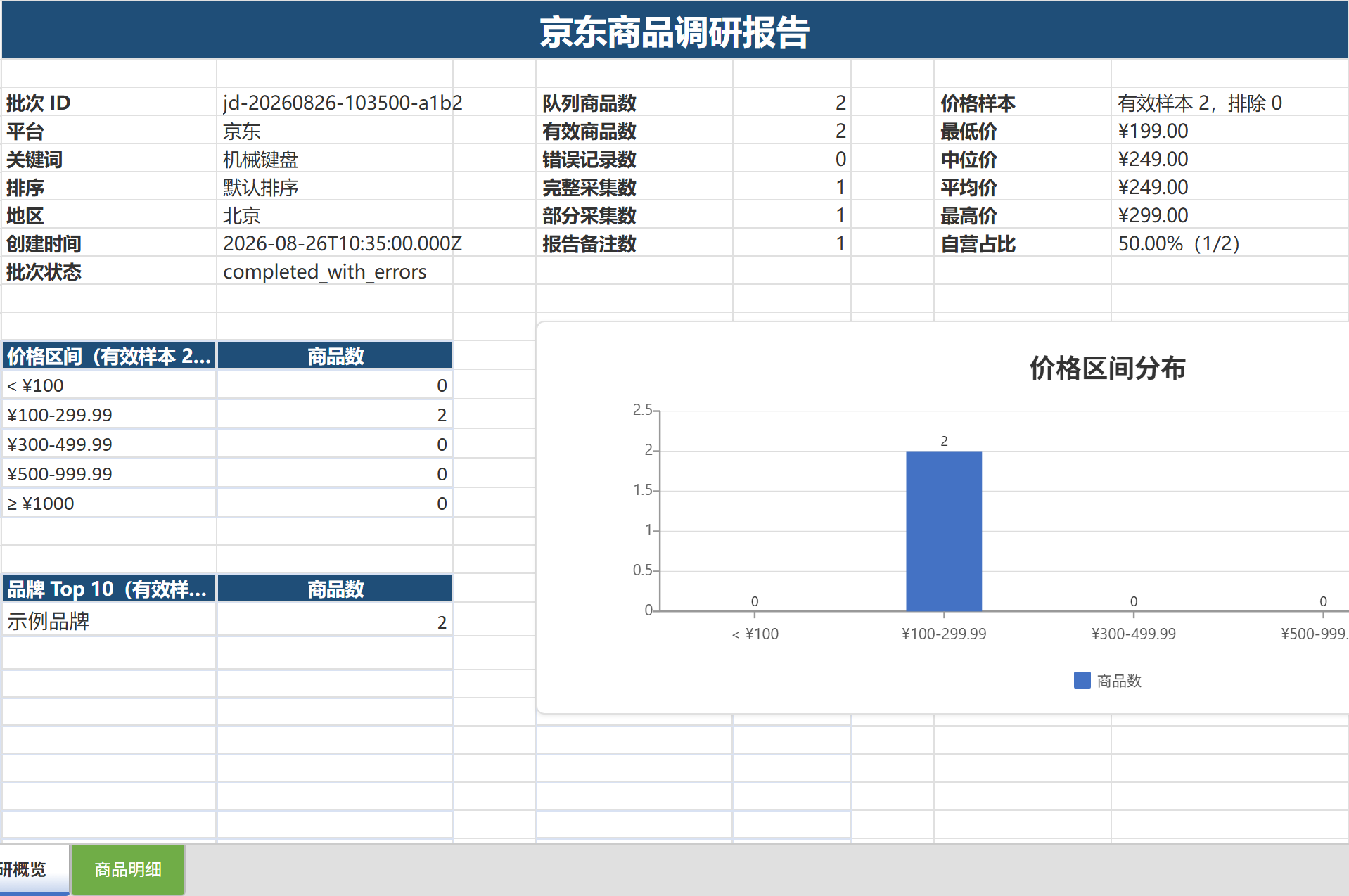This screenshot has height=896, width=1349.
Task: Click the 商品数 legend label in the chart
Action: 1119,681
